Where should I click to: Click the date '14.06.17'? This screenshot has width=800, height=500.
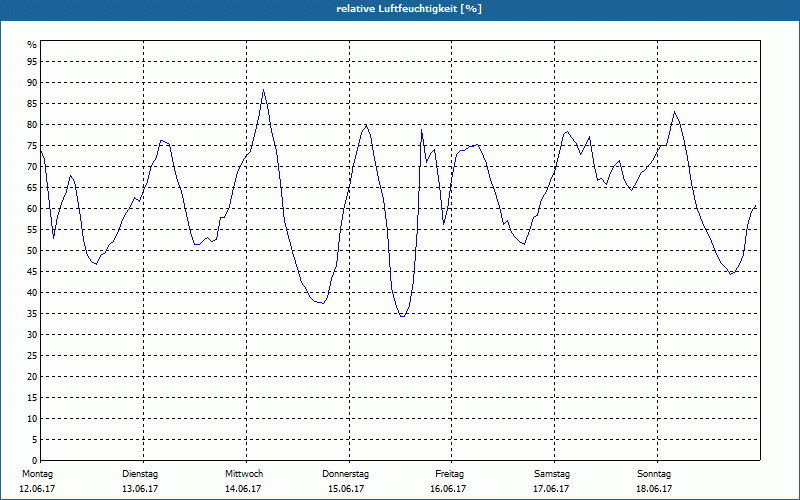tap(243, 489)
